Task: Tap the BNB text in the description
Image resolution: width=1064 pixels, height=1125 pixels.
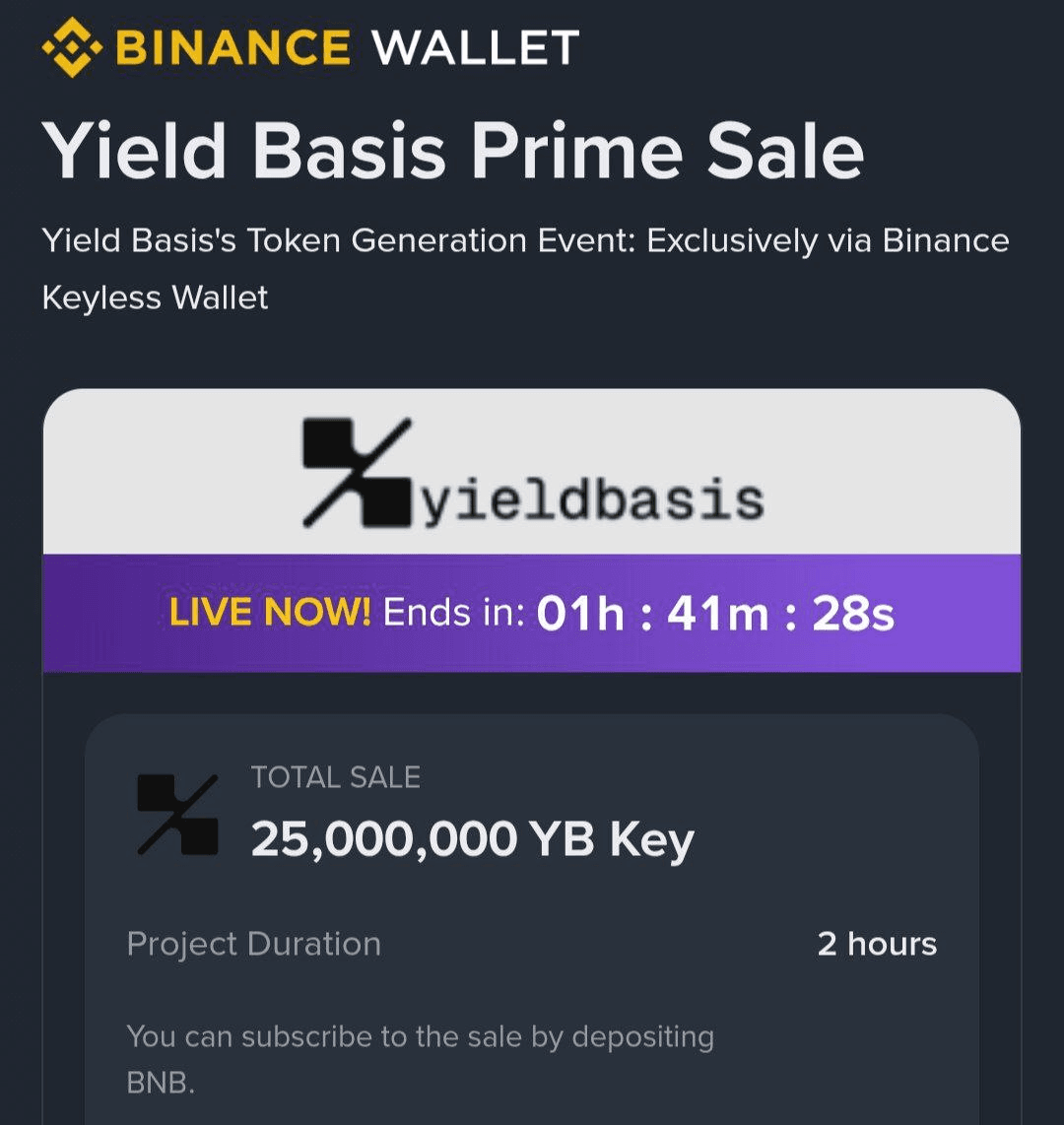Action: 161,1084
